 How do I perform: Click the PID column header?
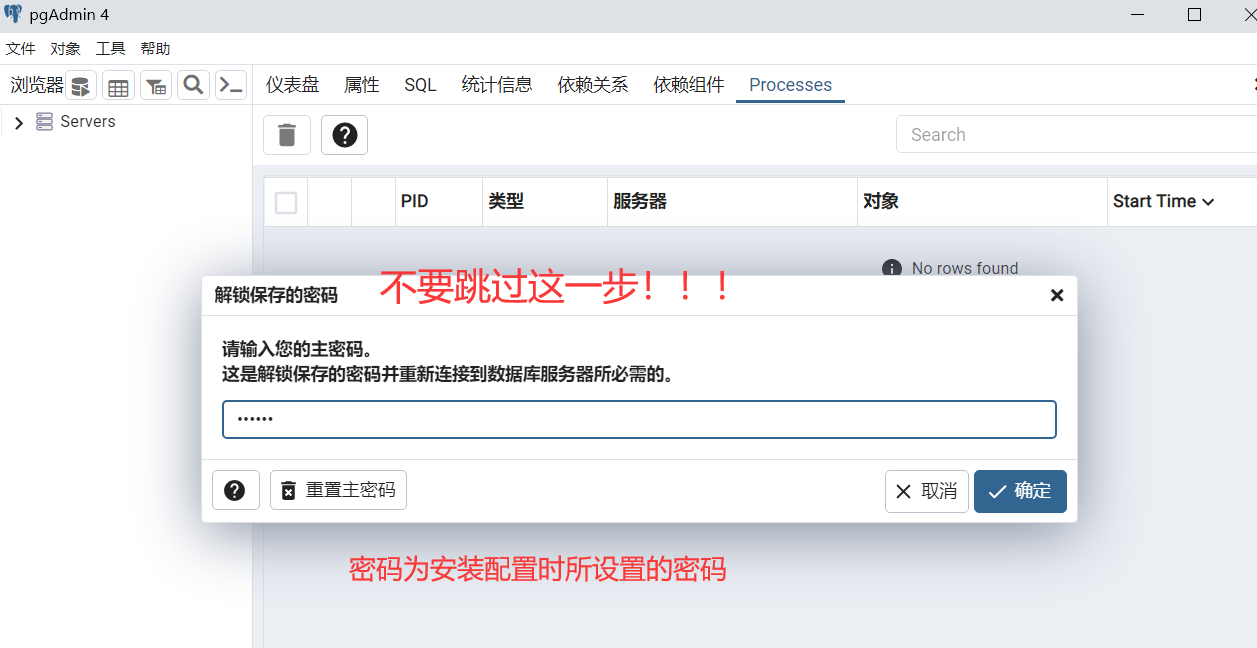click(438, 202)
